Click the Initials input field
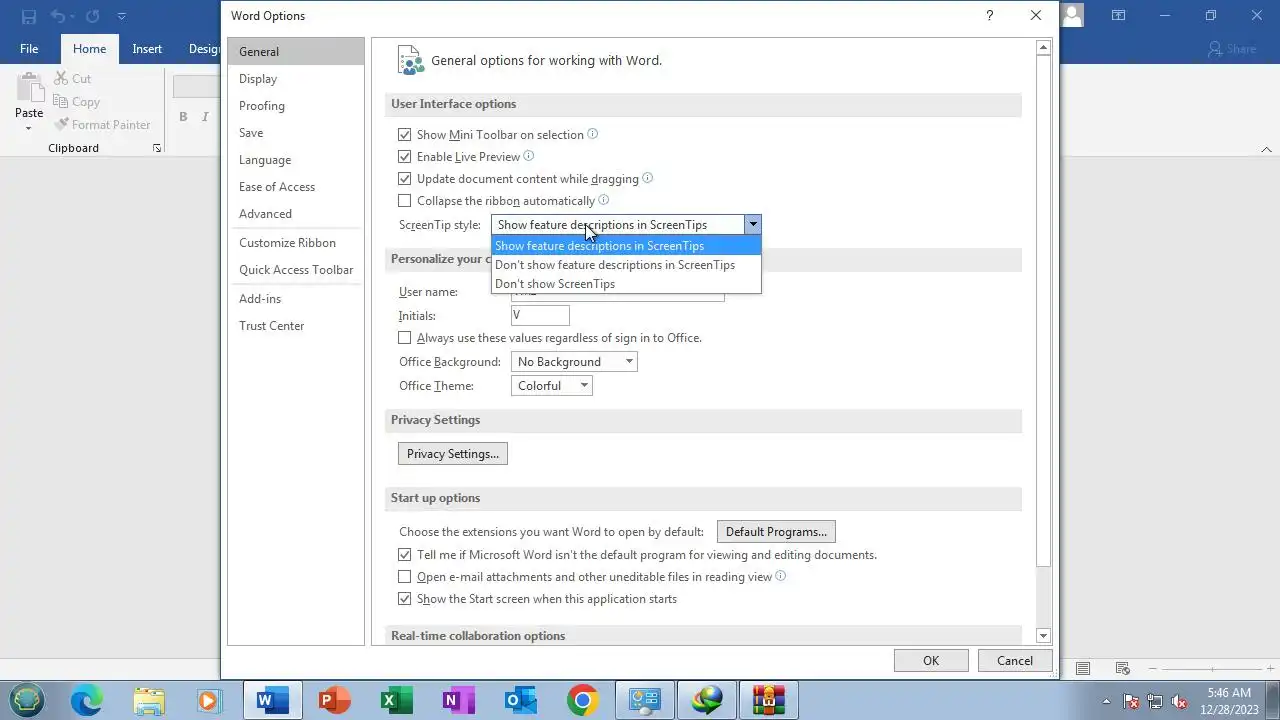The height and width of the screenshot is (720, 1280). pos(540,315)
